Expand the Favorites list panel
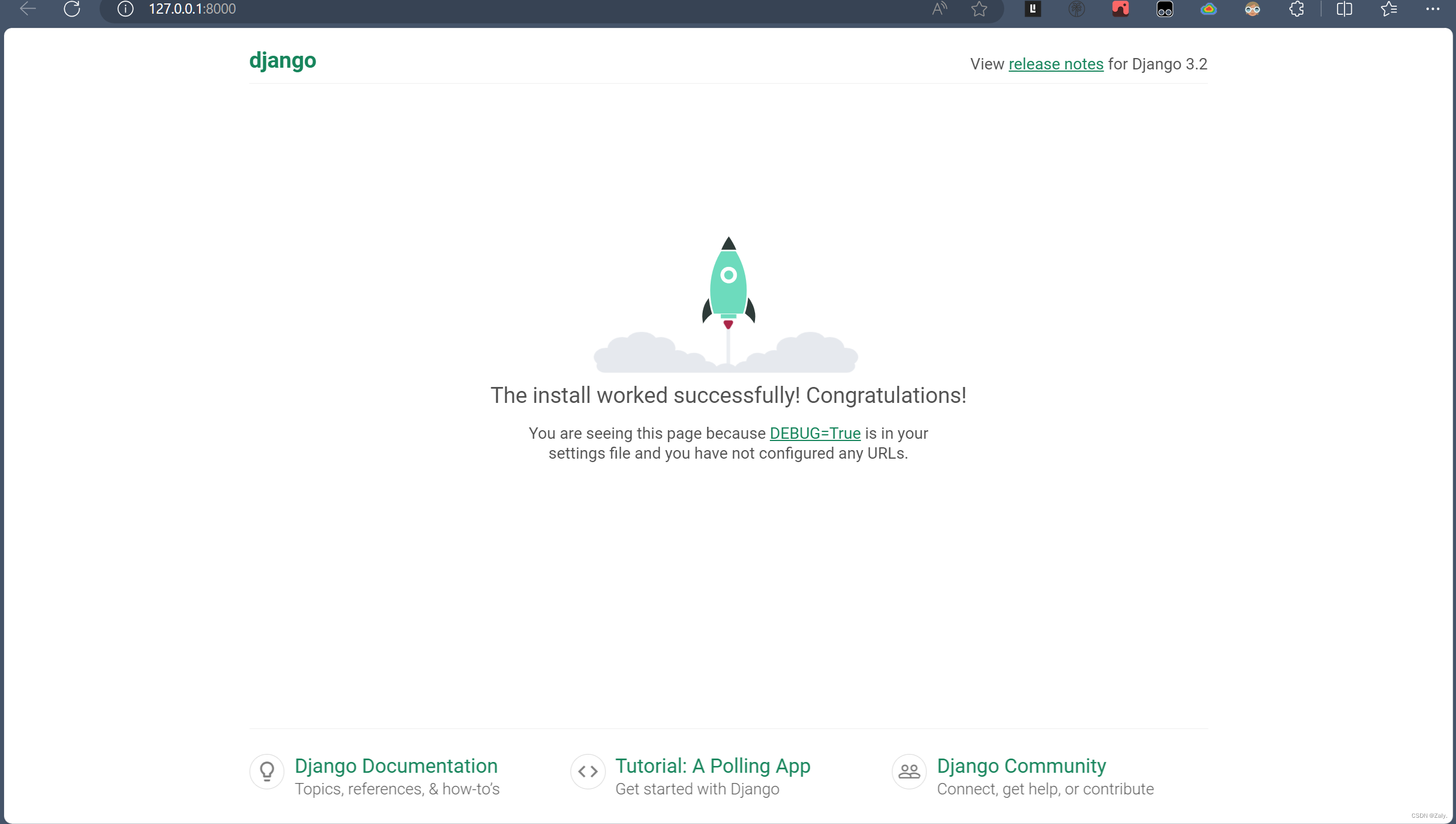 tap(1389, 9)
